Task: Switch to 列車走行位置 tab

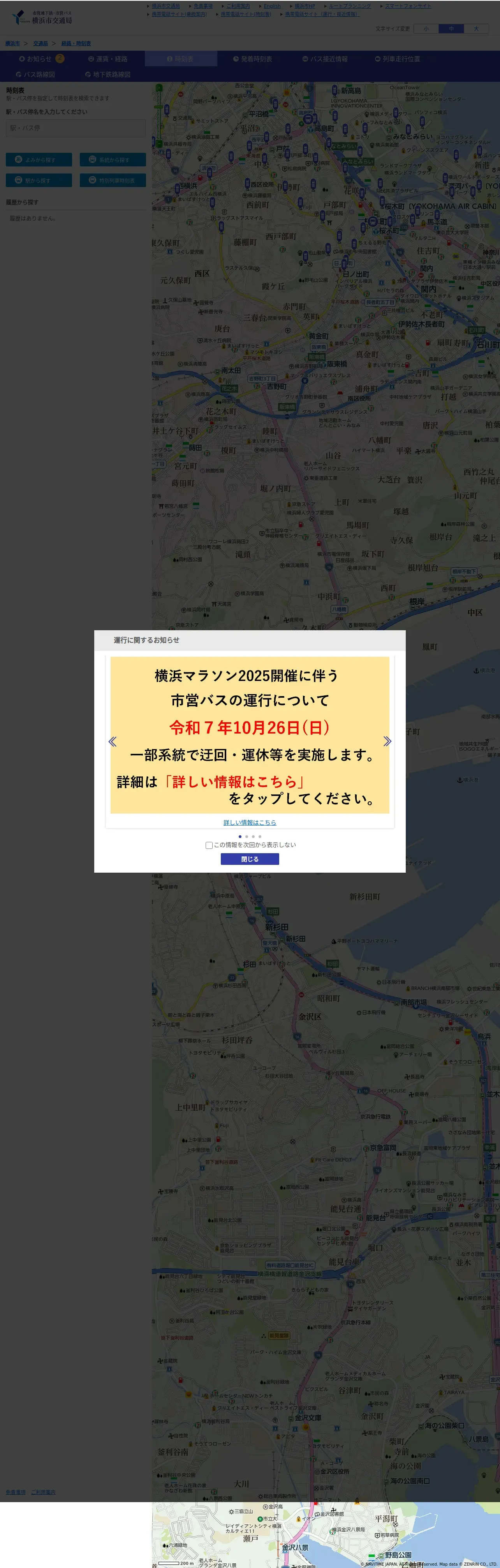Action: click(397, 59)
